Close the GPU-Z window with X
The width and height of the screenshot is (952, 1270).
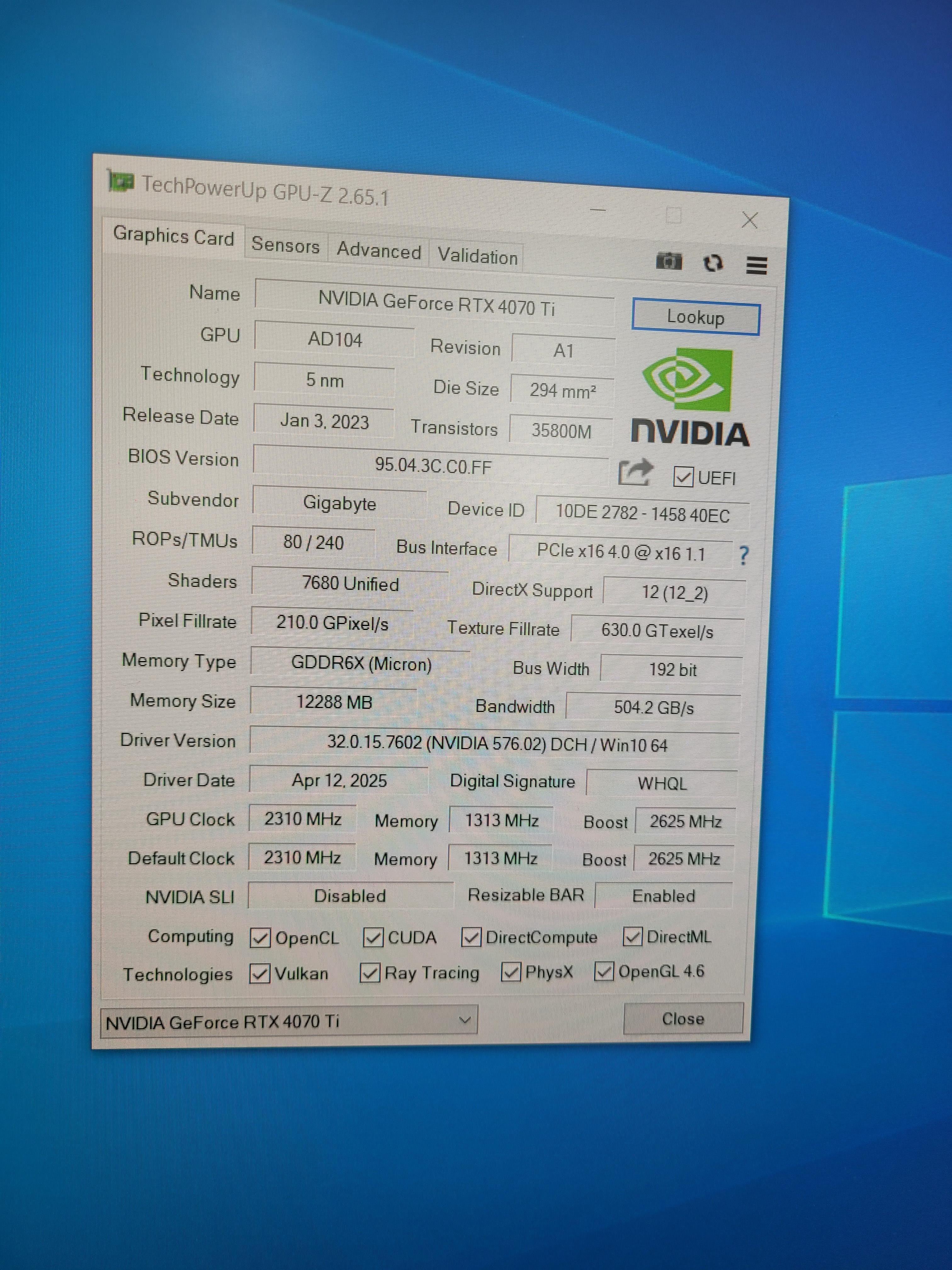click(750, 220)
